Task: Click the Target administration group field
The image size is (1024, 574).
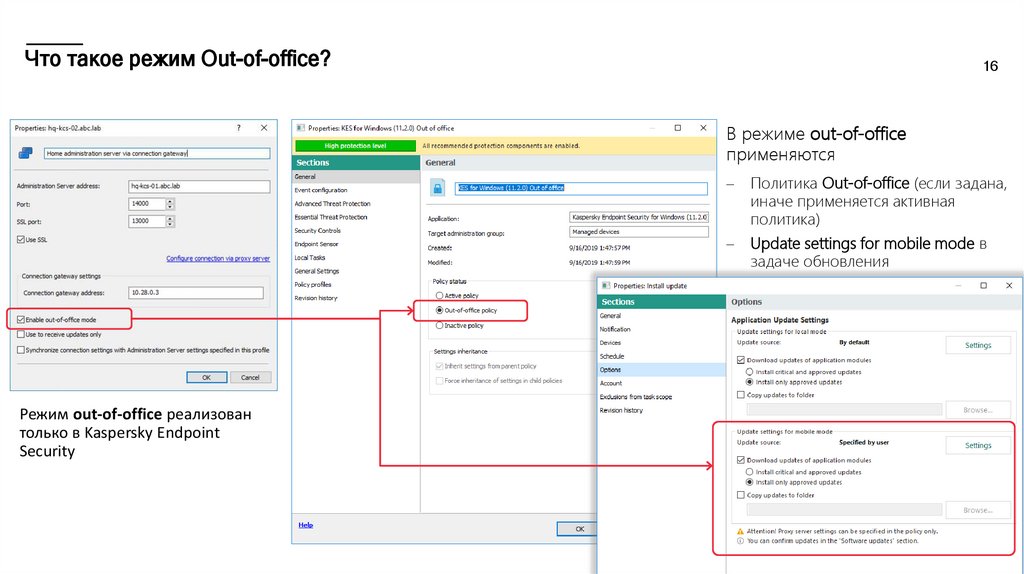Action: pyautogui.click(x=639, y=232)
